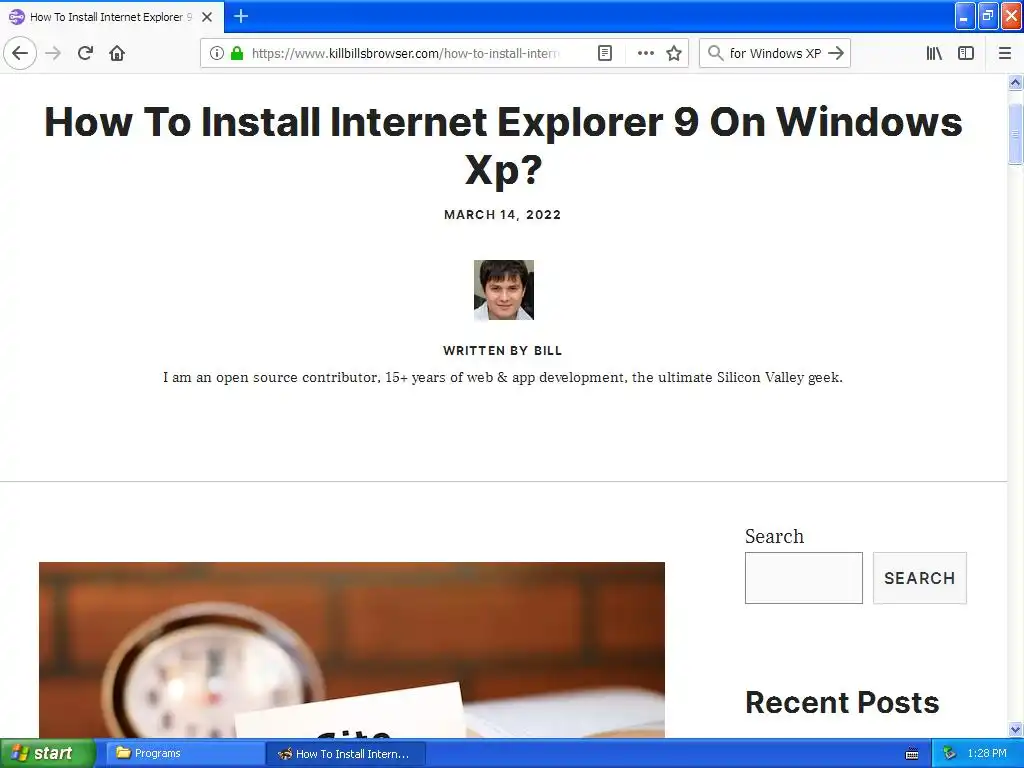The height and width of the screenshot is (768, 1024).
Task: Select the How To Install Internet Explorer tab
Action: coord(112,17)
